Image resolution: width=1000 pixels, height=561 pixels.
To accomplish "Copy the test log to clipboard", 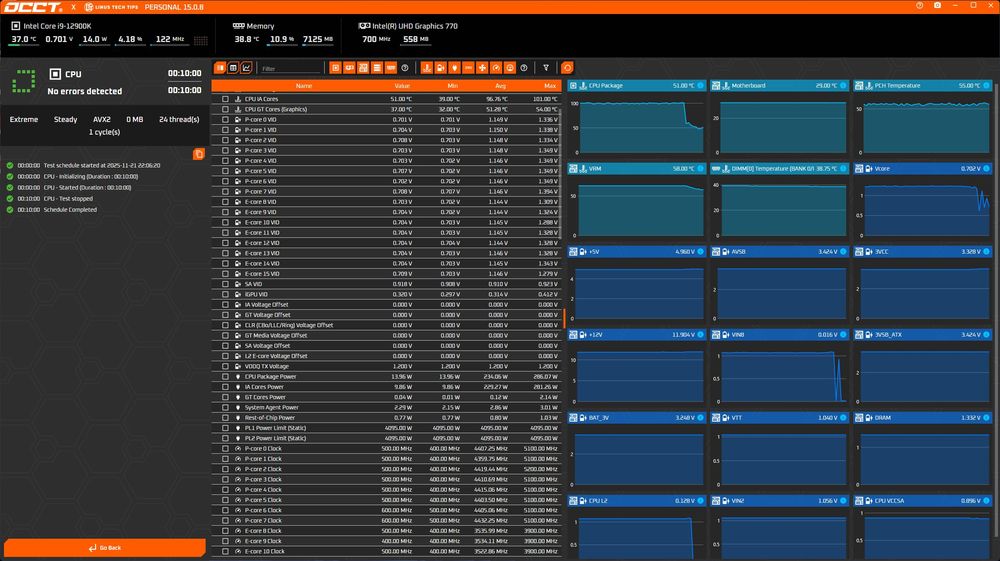I will [199, 154].
